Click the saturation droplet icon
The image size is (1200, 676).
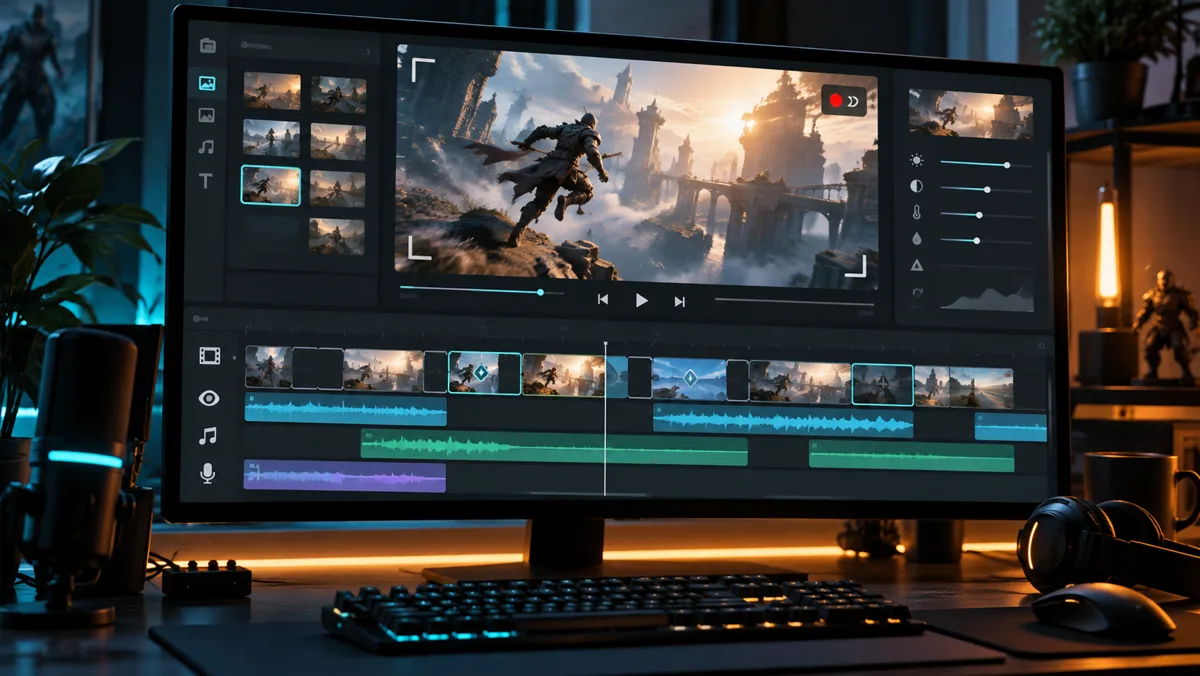coord(916,239)
